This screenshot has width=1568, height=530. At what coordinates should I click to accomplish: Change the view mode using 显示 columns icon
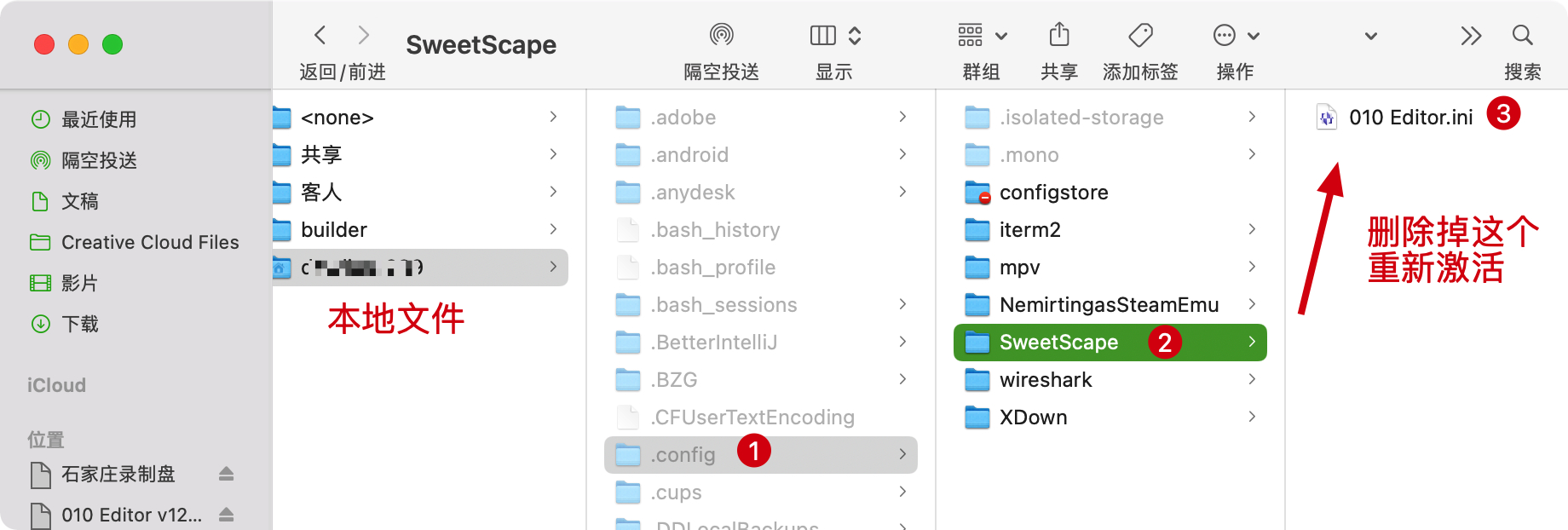click(823, 35)
